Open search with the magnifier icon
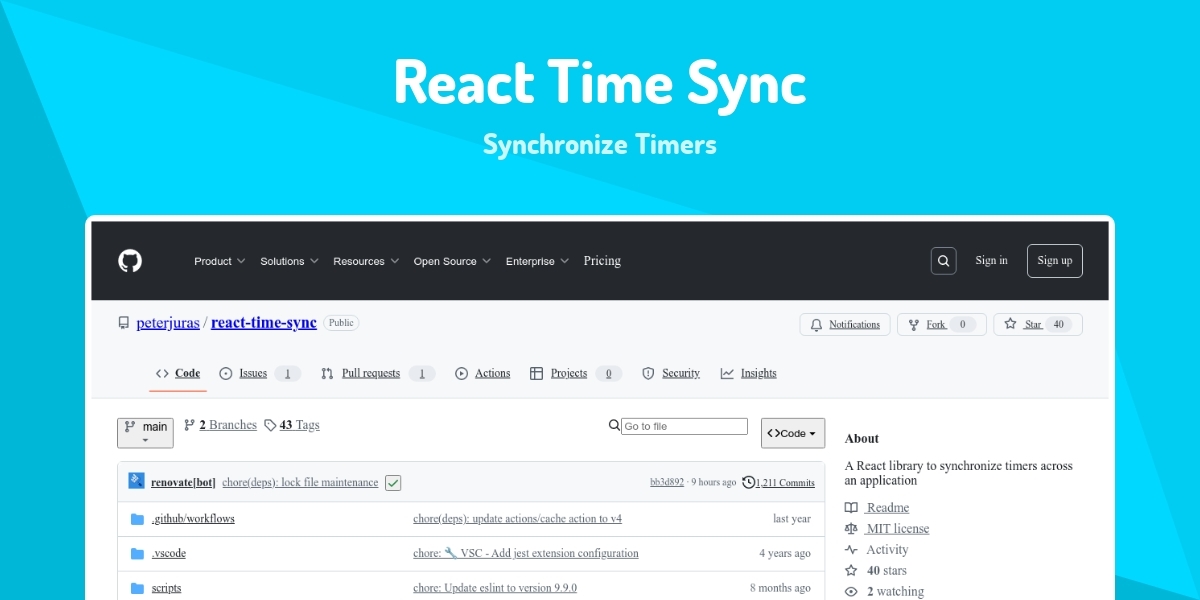The image size is (1200, 600). click(x=943, y=261)
